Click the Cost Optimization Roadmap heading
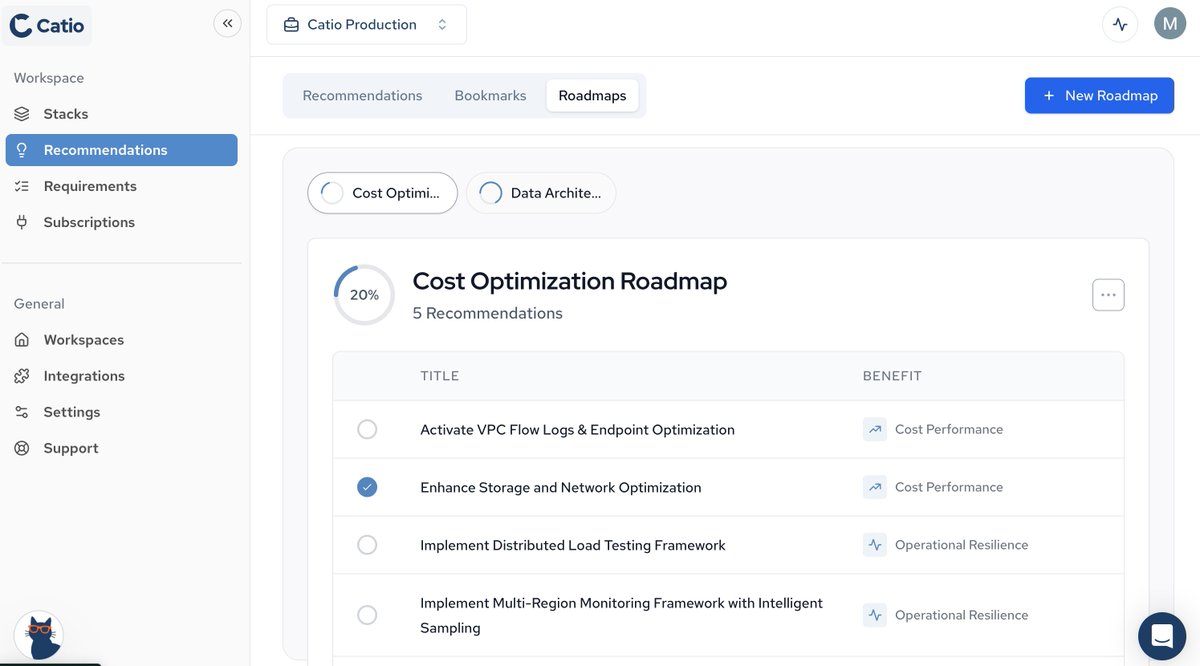The image size is (1200, 666). tap(570, 281)
